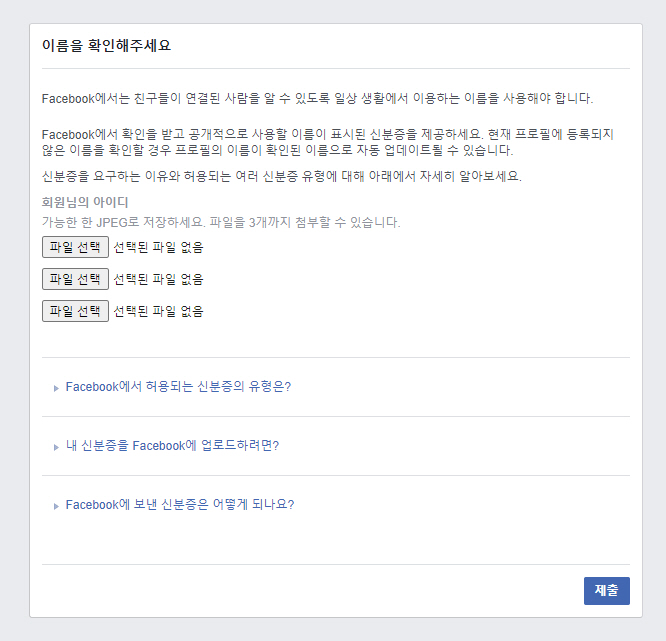Expand triangle beside 내 신분증을 업로드하려면 question
666x641 pixels.
pyautogui.click(x=56, y=447)
